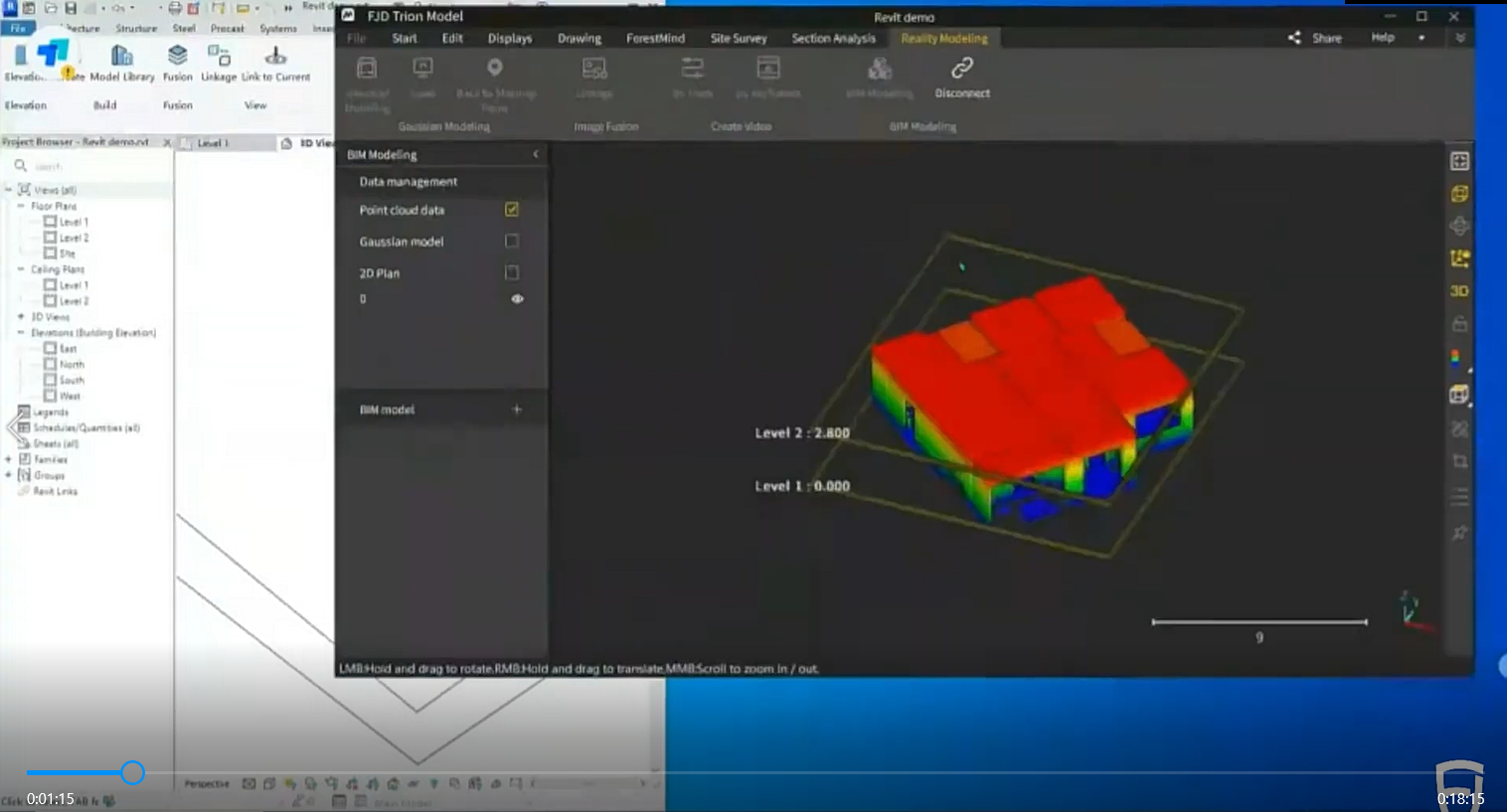
Task: Expand the Groups tree node
Action: pos(9,475)
